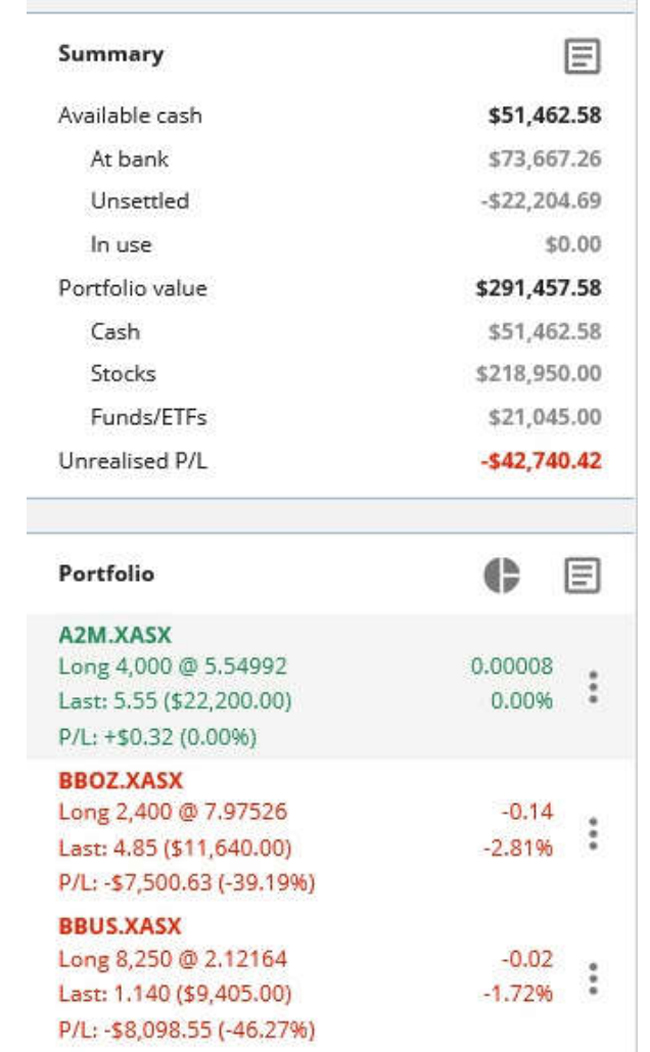Click the A2M P/L +$0.32 line

(x=157, y=738)
